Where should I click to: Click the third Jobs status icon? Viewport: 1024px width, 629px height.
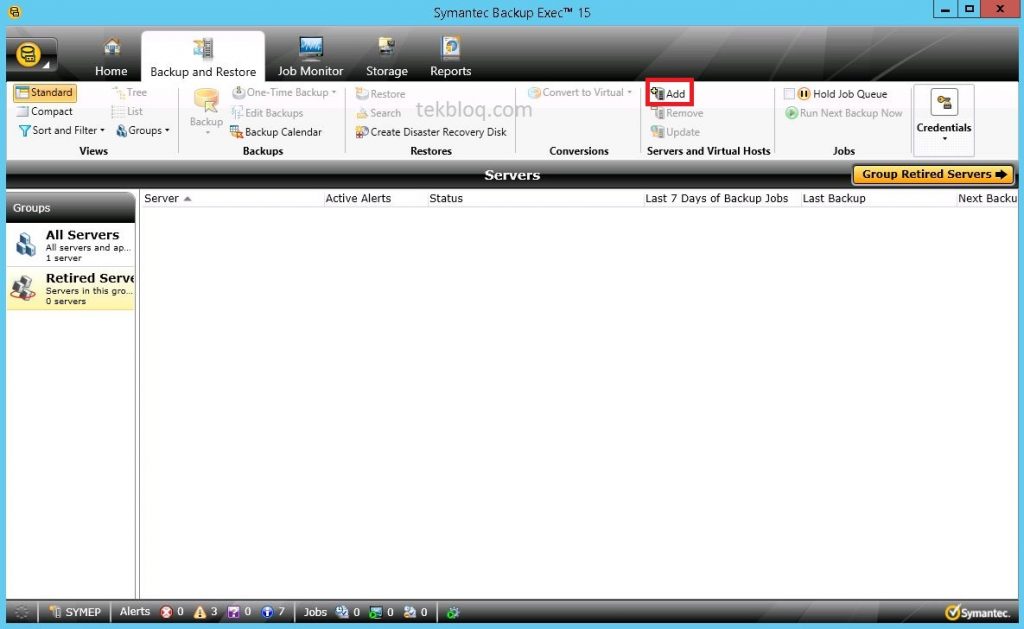409,612
